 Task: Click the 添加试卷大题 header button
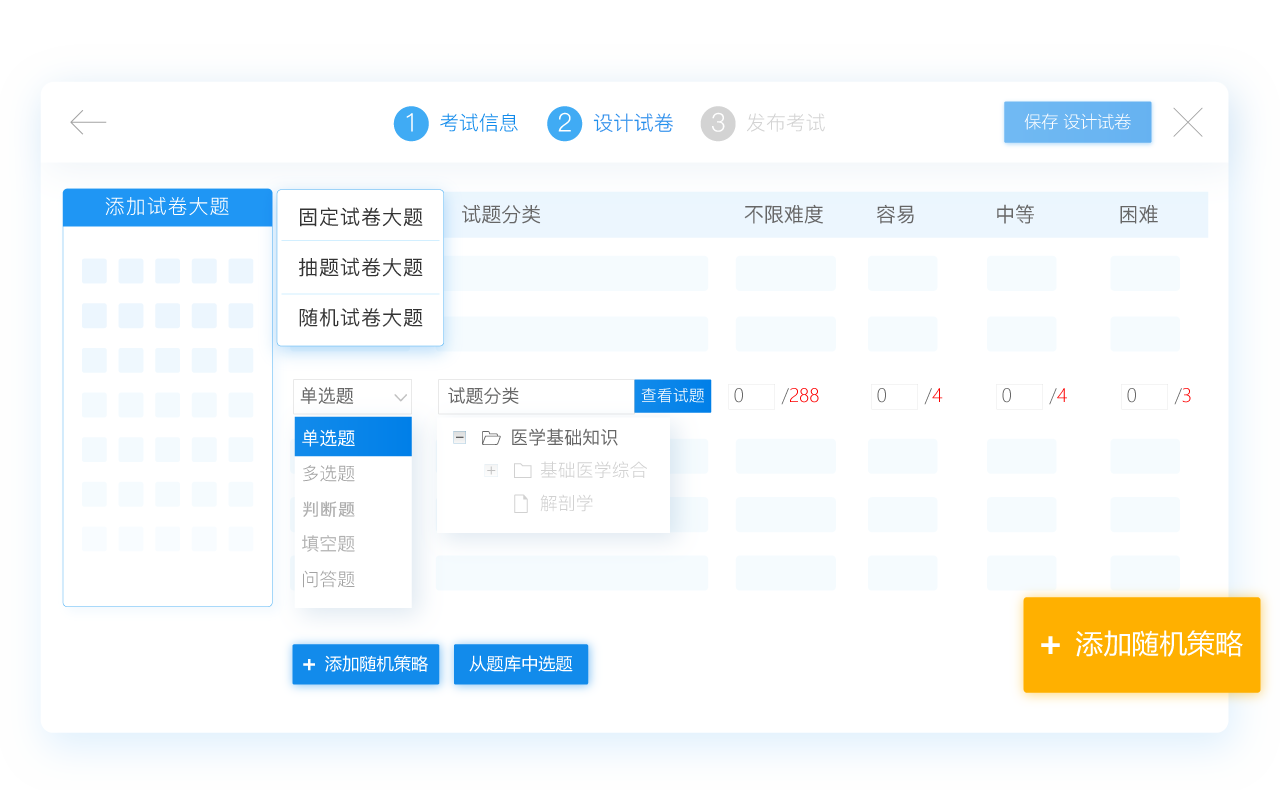(167, 207)
